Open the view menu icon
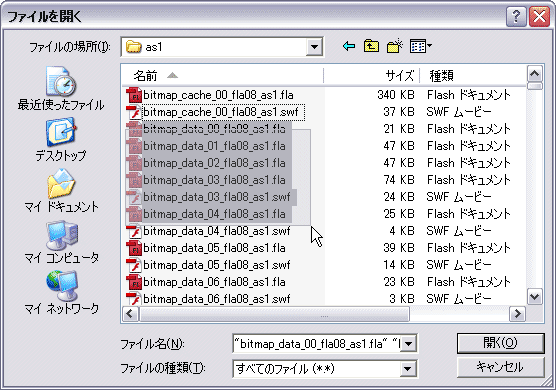Viewport: 556px width, 390px height. click(x=421, y=46)
